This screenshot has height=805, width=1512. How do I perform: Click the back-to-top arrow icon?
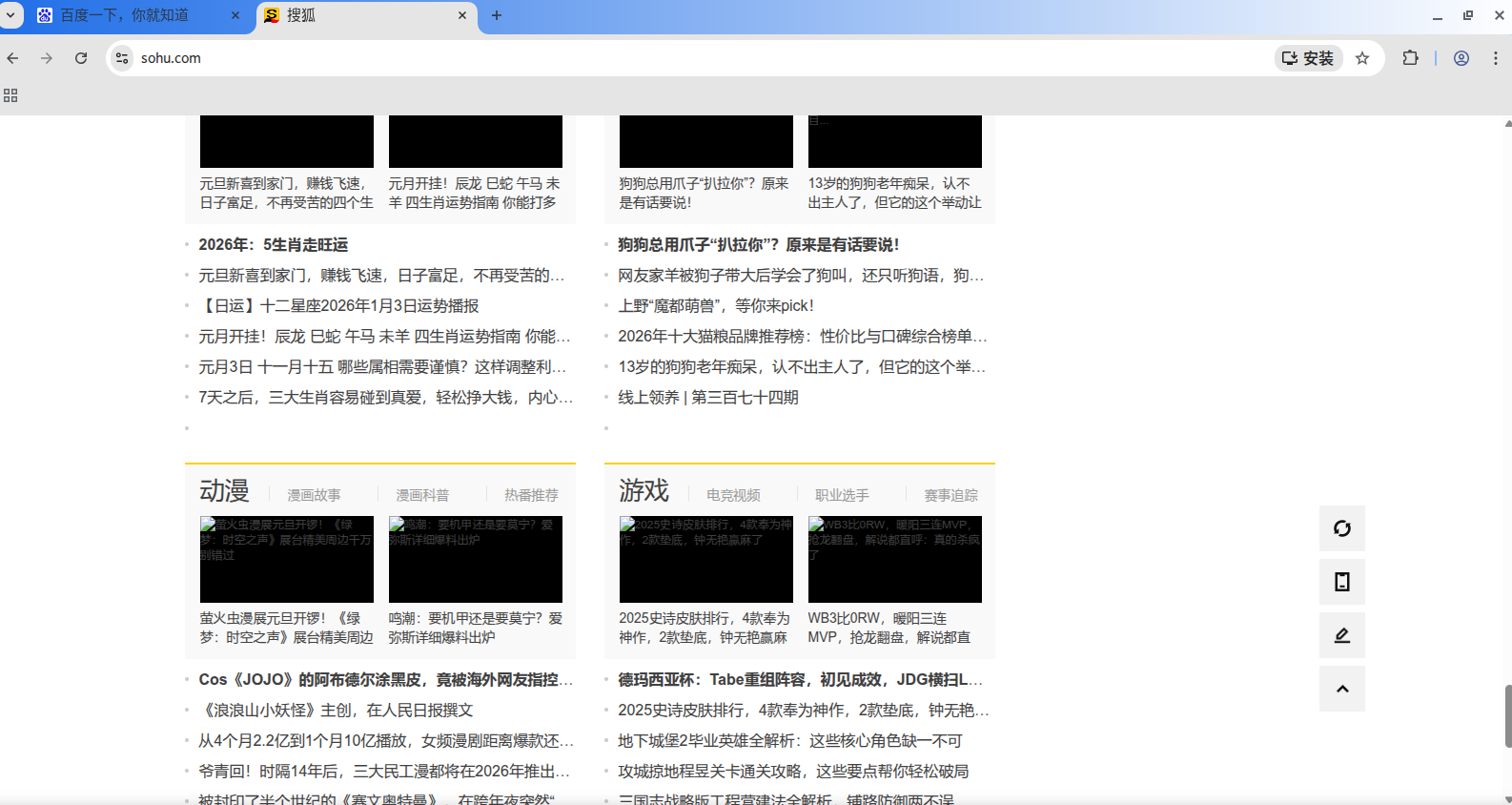[x=1342, y=689]
